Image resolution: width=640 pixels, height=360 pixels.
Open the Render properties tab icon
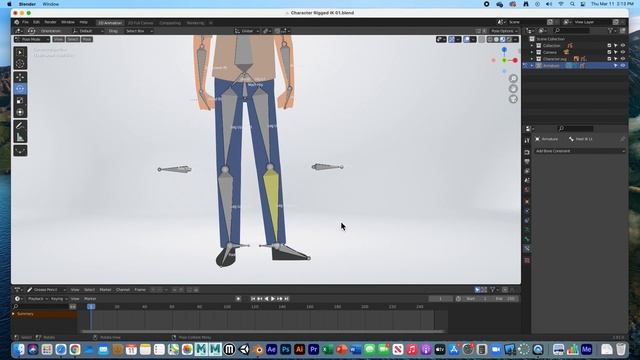pos(527,152)
